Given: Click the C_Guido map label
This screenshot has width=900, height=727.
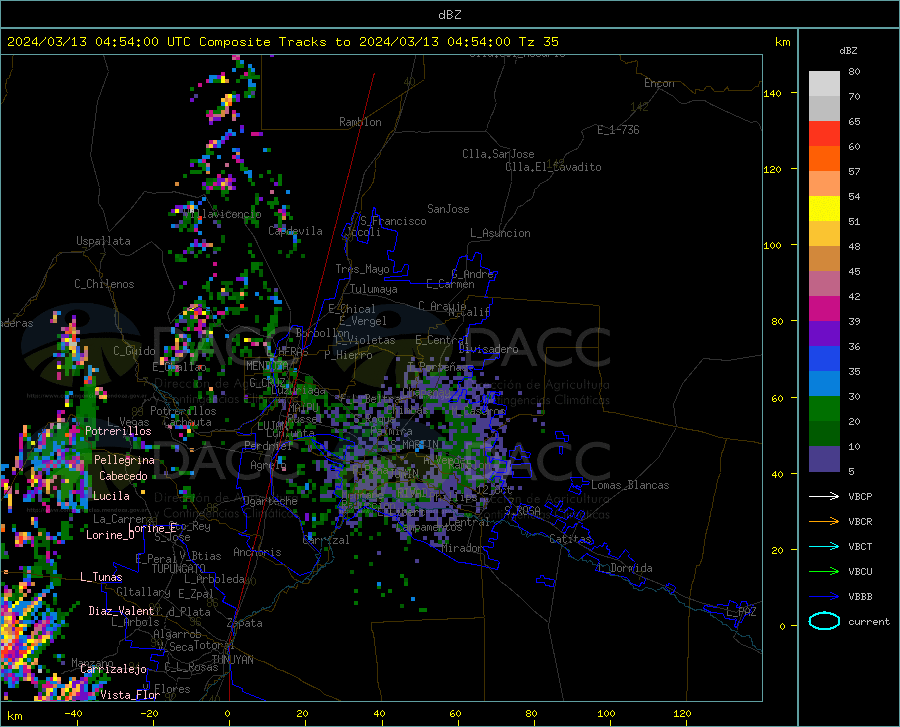Looking at the screenshot, I should coord(134,351).
